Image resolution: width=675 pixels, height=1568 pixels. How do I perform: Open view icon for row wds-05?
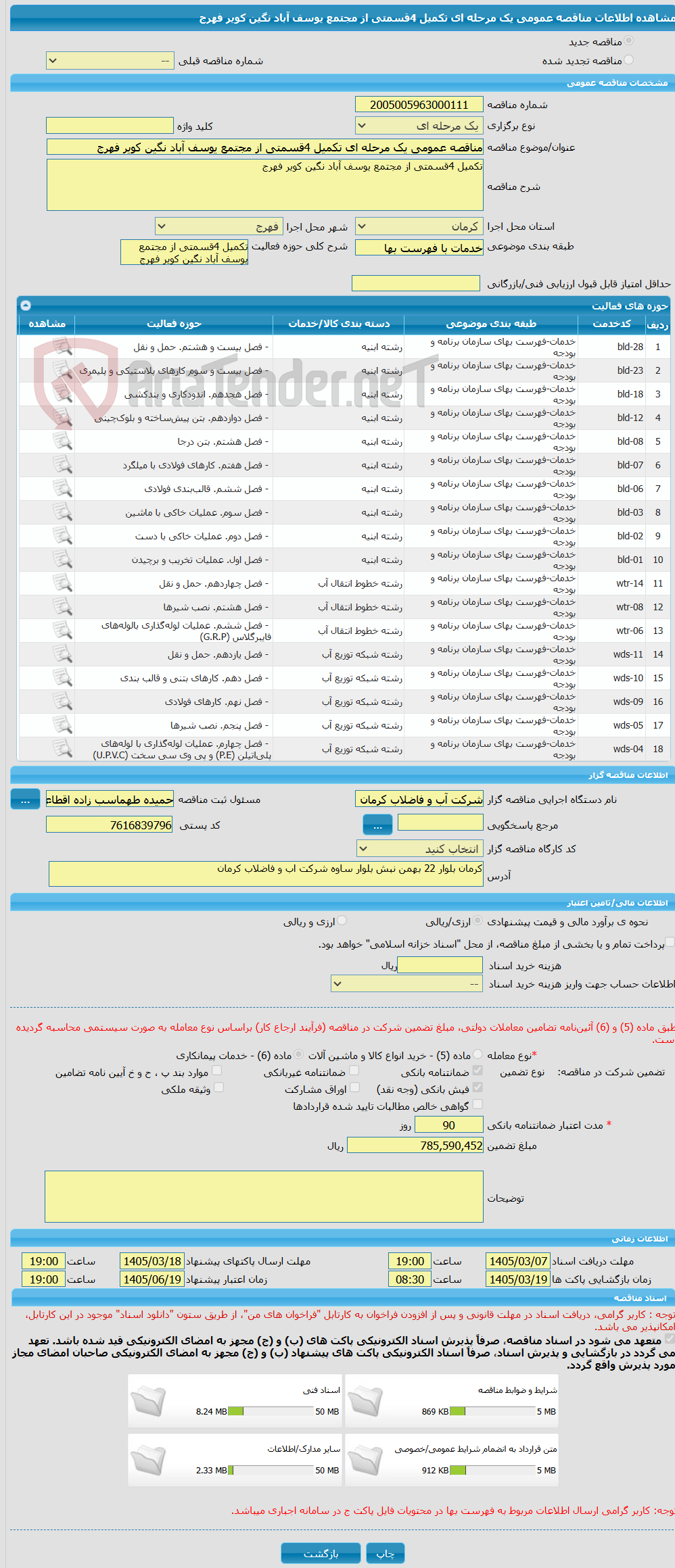62,725
